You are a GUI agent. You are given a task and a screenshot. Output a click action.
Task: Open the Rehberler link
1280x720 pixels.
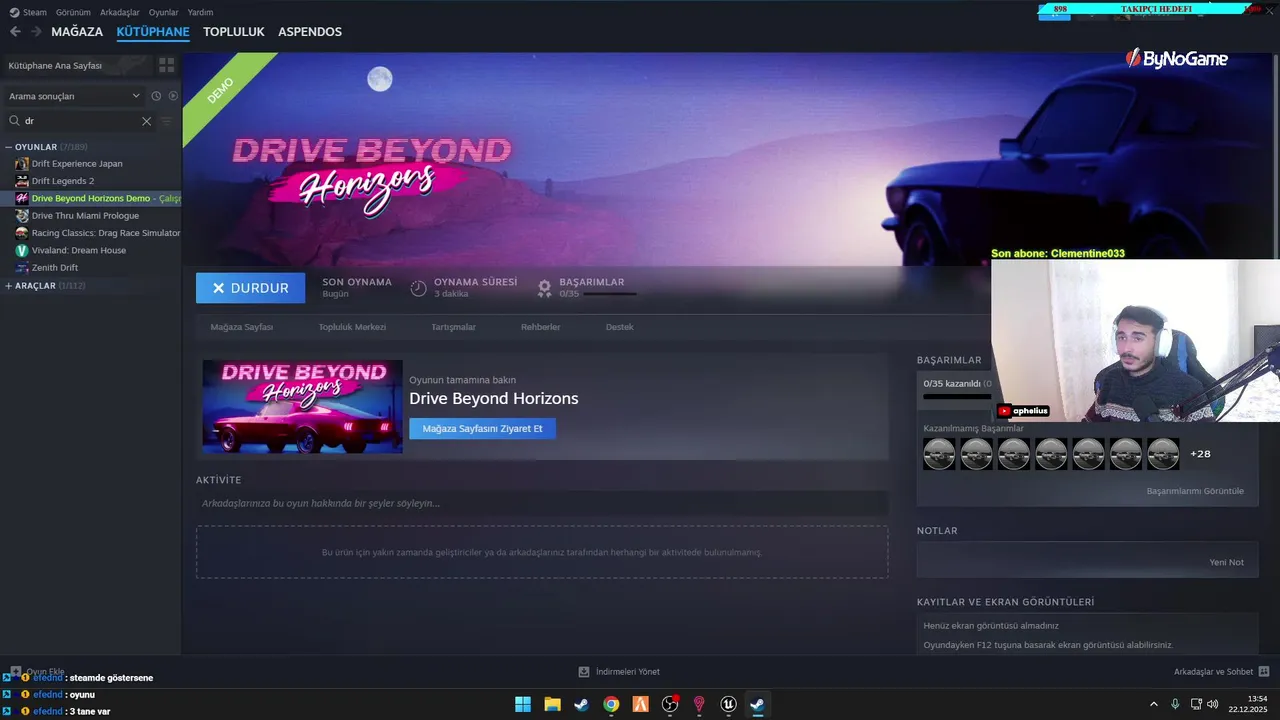click(540, 327)
